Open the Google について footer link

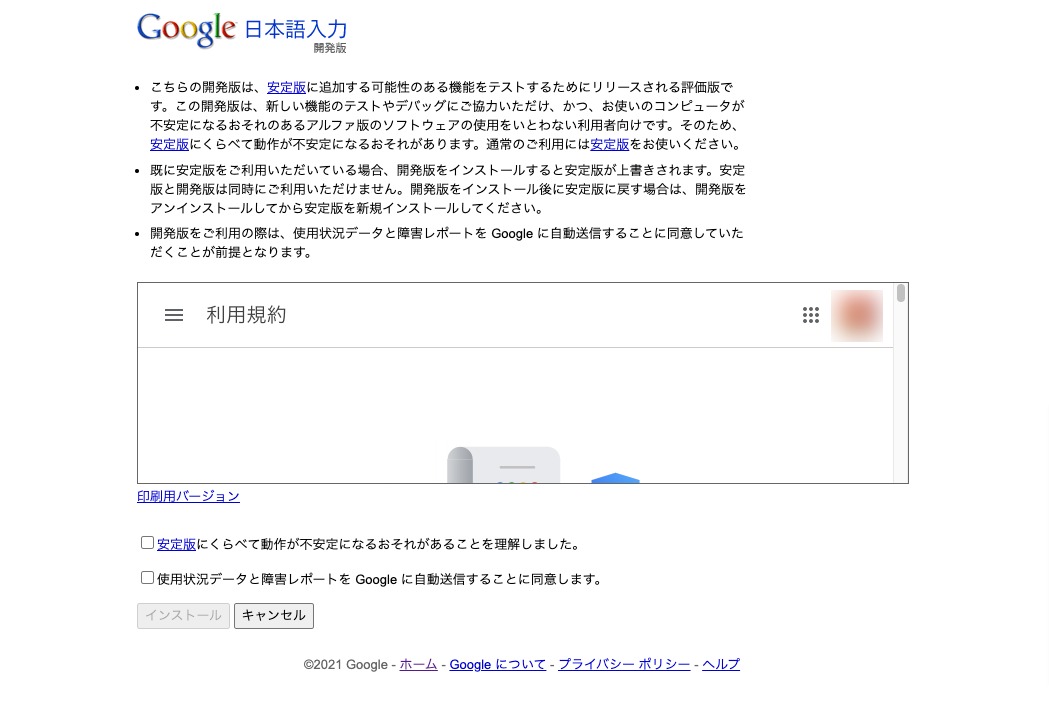(497, 664)
